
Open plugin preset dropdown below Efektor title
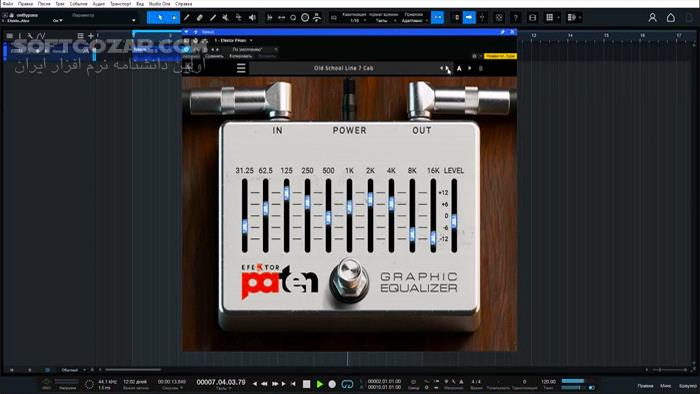click(254, 50)
